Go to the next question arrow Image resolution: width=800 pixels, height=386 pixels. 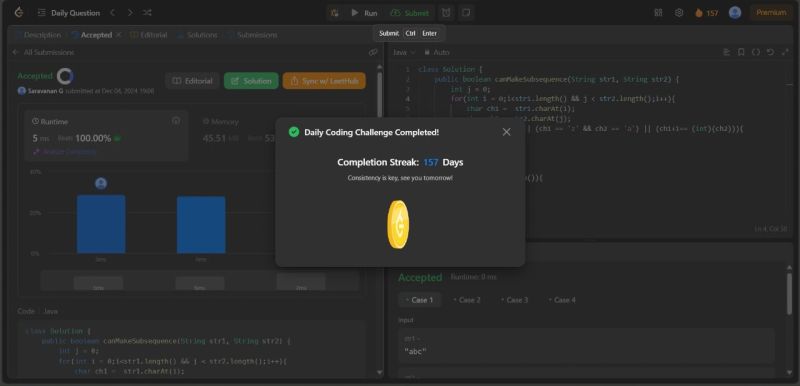pyautogui.click(x=130, y=13)
